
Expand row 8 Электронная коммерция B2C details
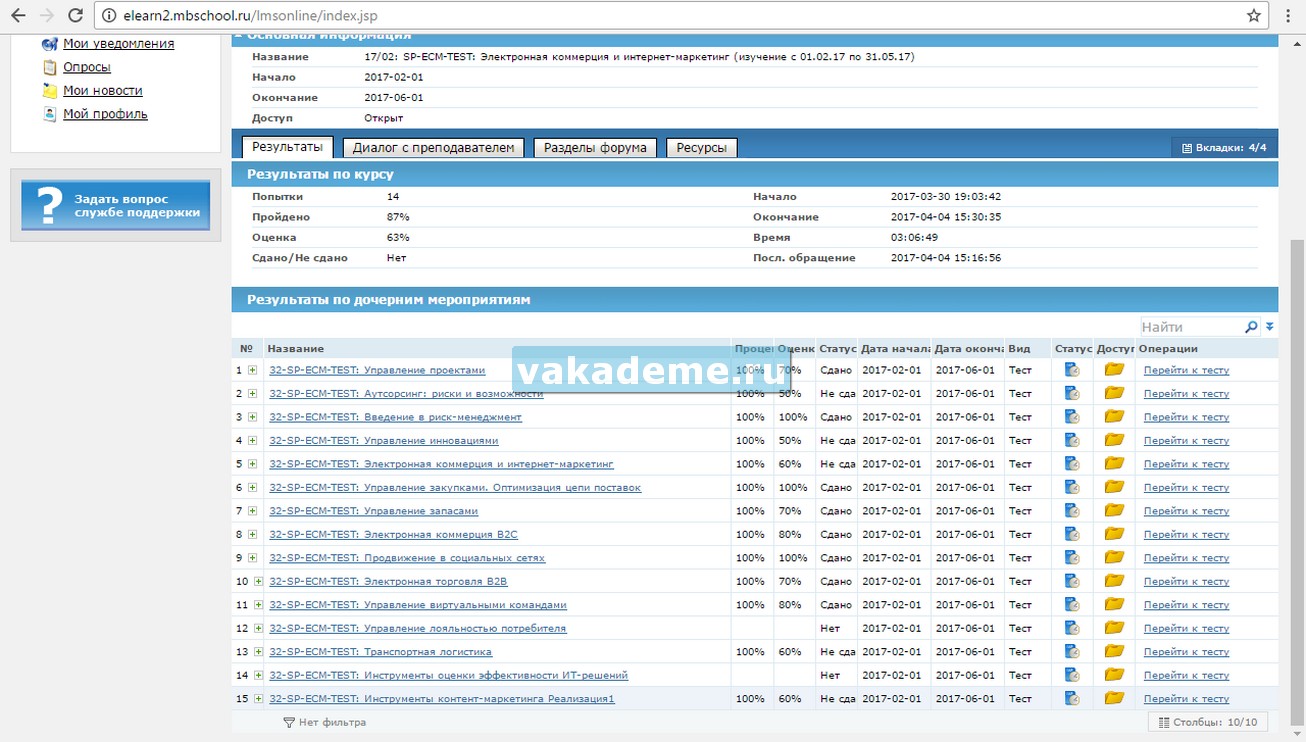[253, 535]
